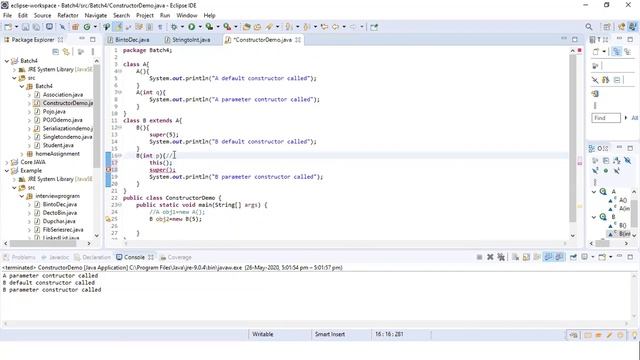
Task: Click Collapse All in Package Explorer
Action: point(56,52)
